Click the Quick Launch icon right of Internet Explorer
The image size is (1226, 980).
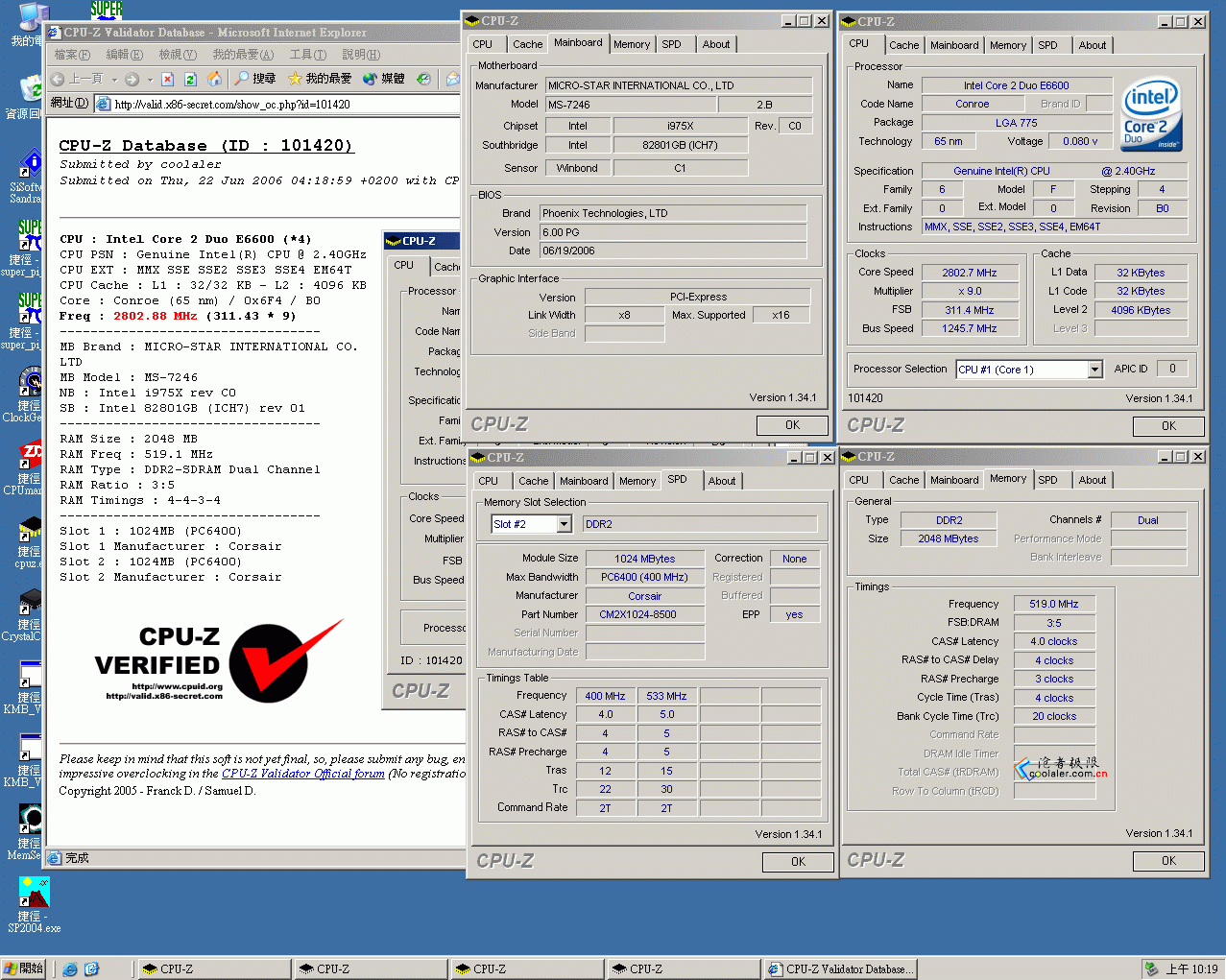click(x=91, y=969)
